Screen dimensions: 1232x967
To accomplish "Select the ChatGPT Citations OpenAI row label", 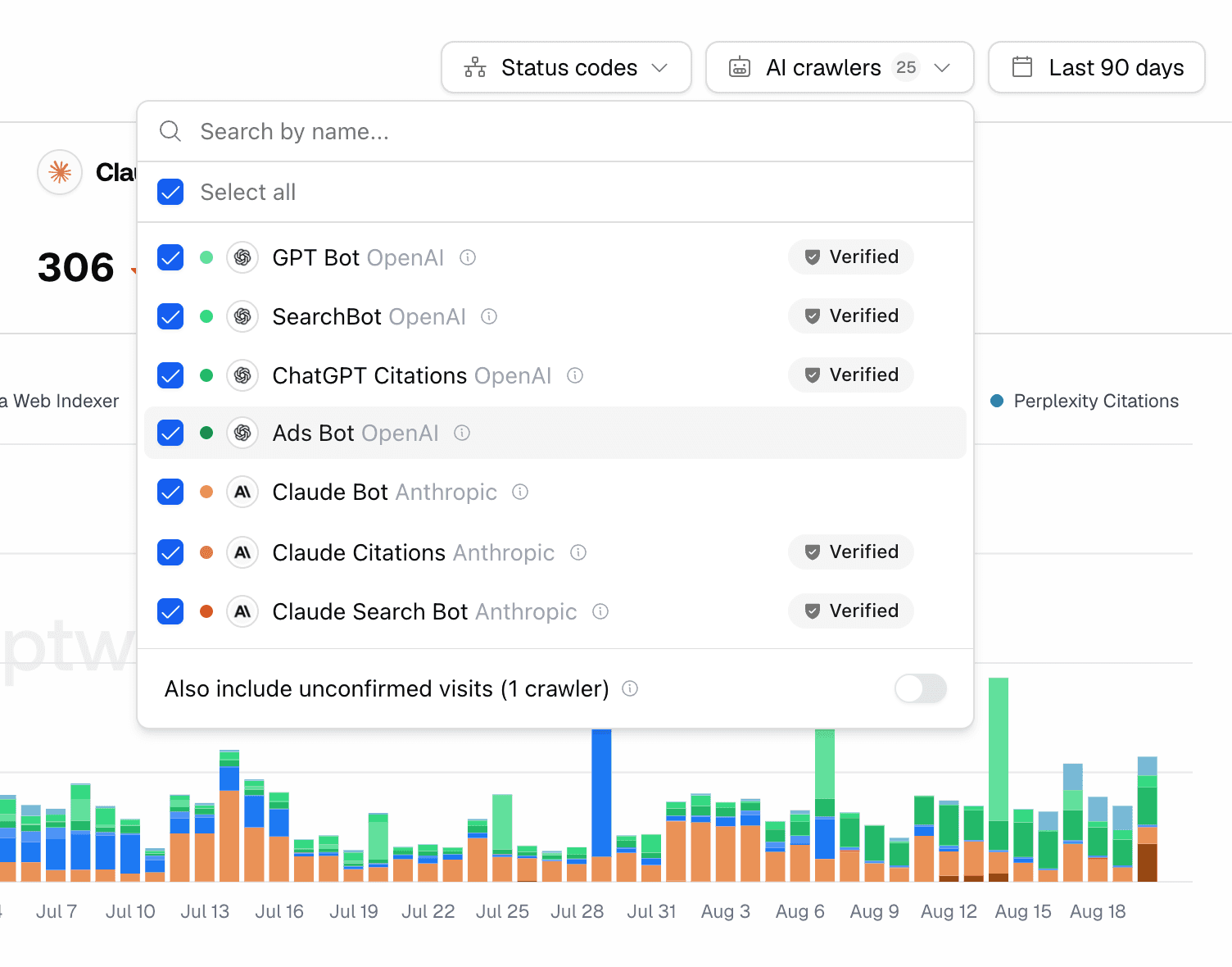I will (412, 375).
